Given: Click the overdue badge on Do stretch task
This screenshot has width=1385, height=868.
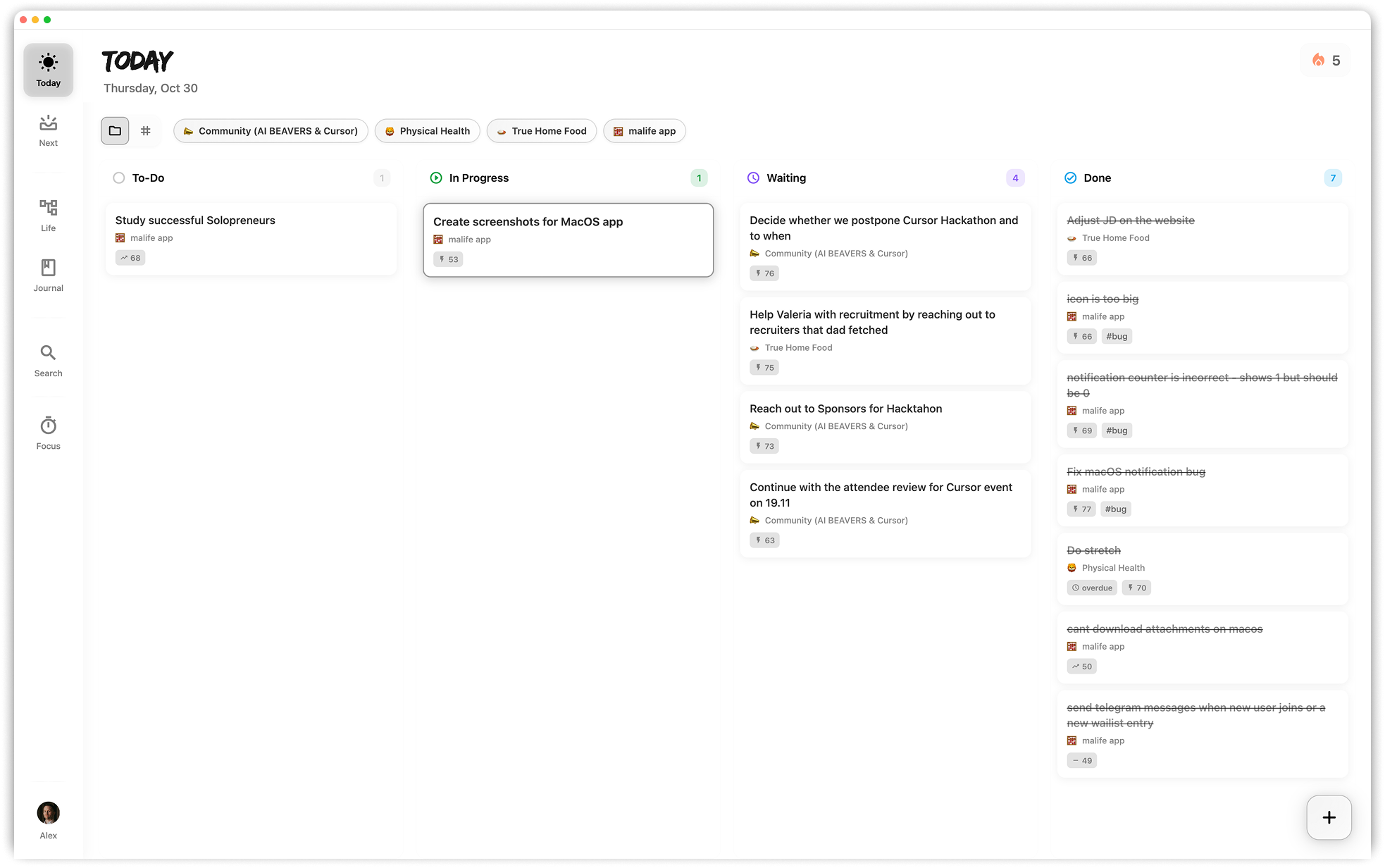Looking at the screenshot, I should pyautogui.click(x=1091, y=587).
